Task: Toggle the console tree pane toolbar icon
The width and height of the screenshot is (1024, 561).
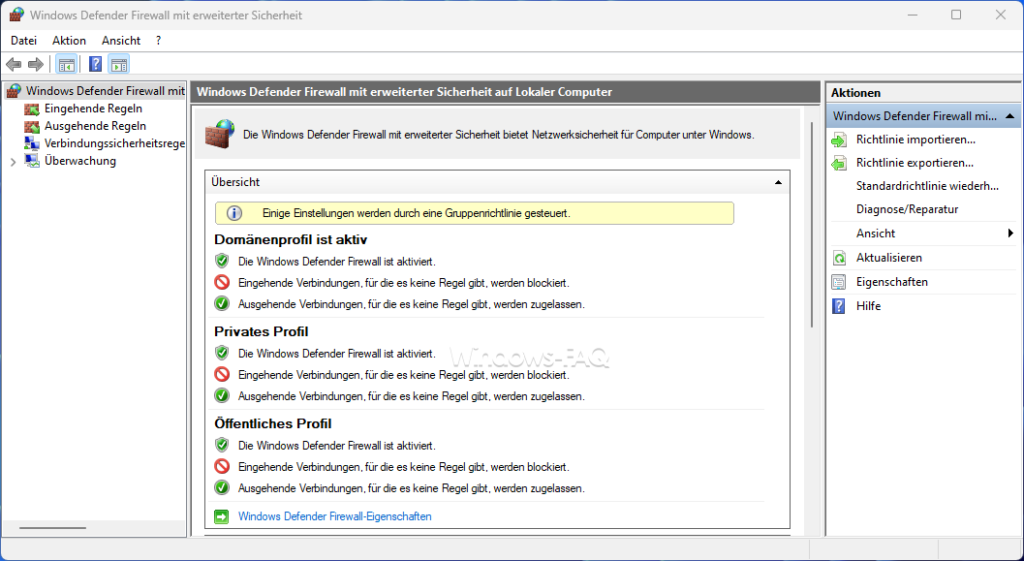Action: tap(66, 64)
